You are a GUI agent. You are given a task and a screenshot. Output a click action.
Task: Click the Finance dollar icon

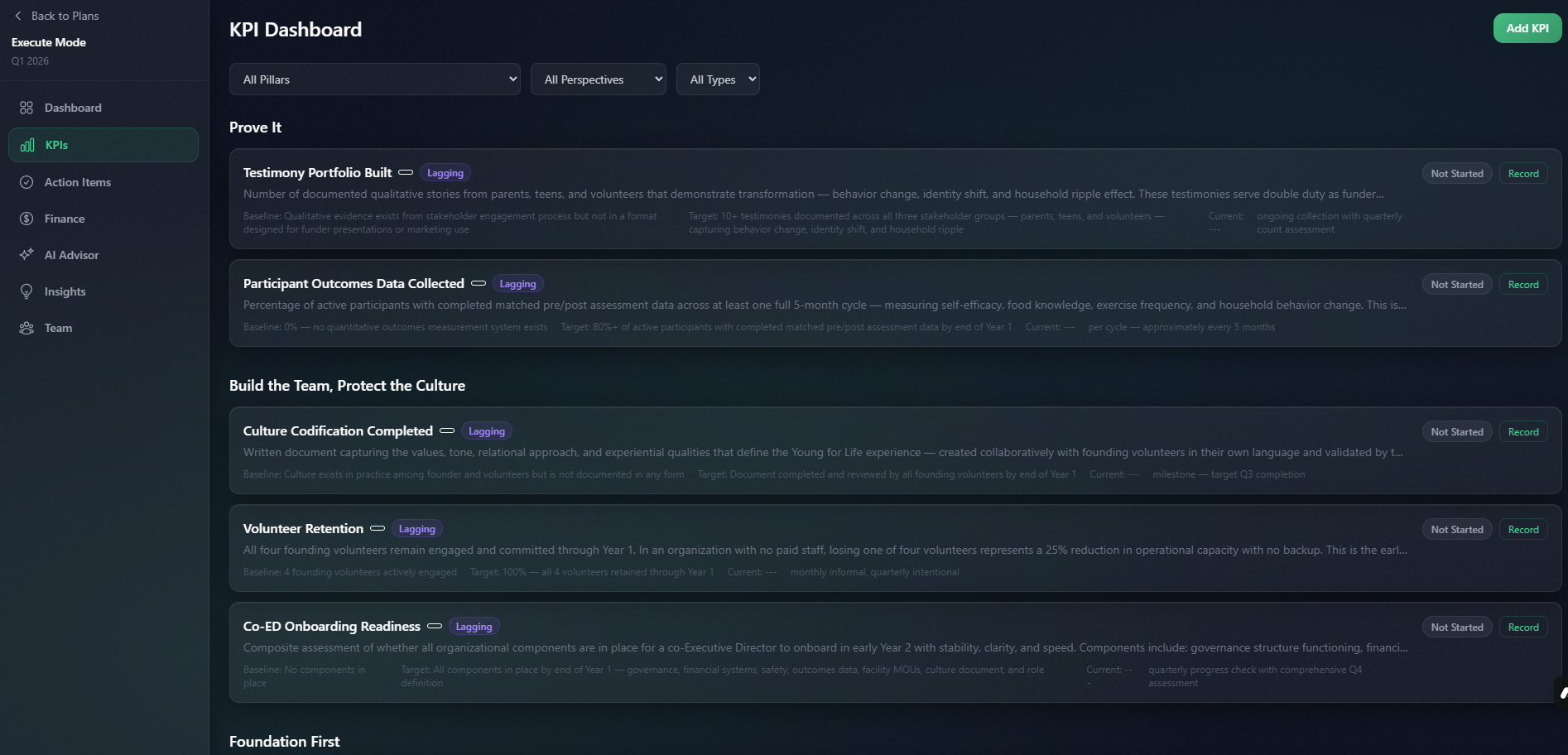[x=26, y=219]
